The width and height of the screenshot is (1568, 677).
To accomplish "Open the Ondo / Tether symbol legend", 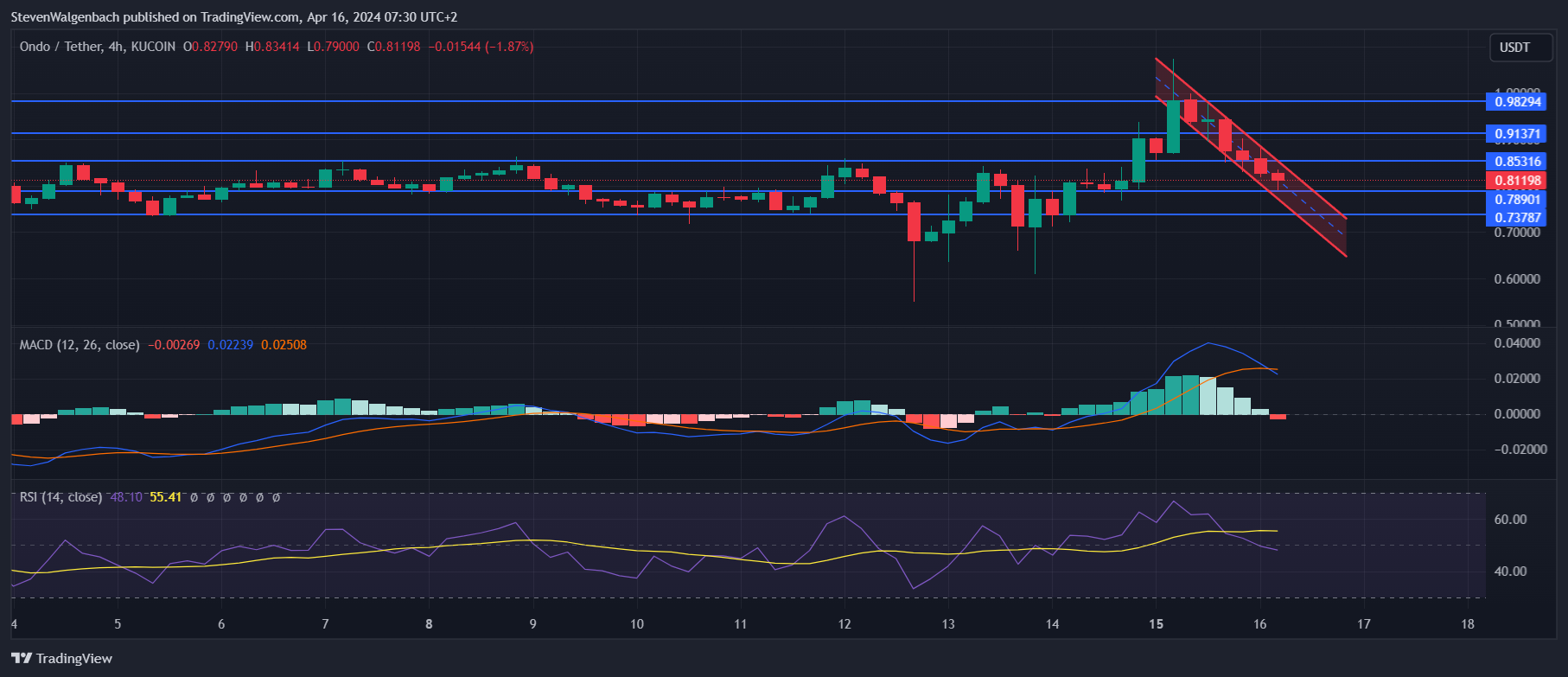I will pyautogui.click(x=97, y=47).
